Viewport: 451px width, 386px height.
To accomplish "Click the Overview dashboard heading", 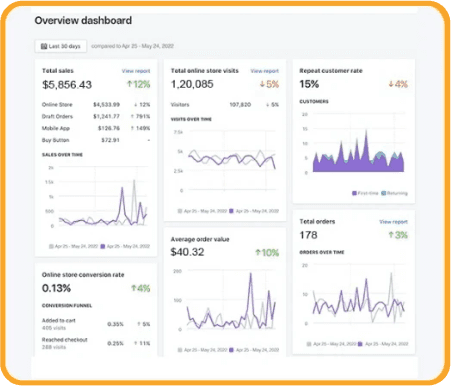I will pos(83,21).
